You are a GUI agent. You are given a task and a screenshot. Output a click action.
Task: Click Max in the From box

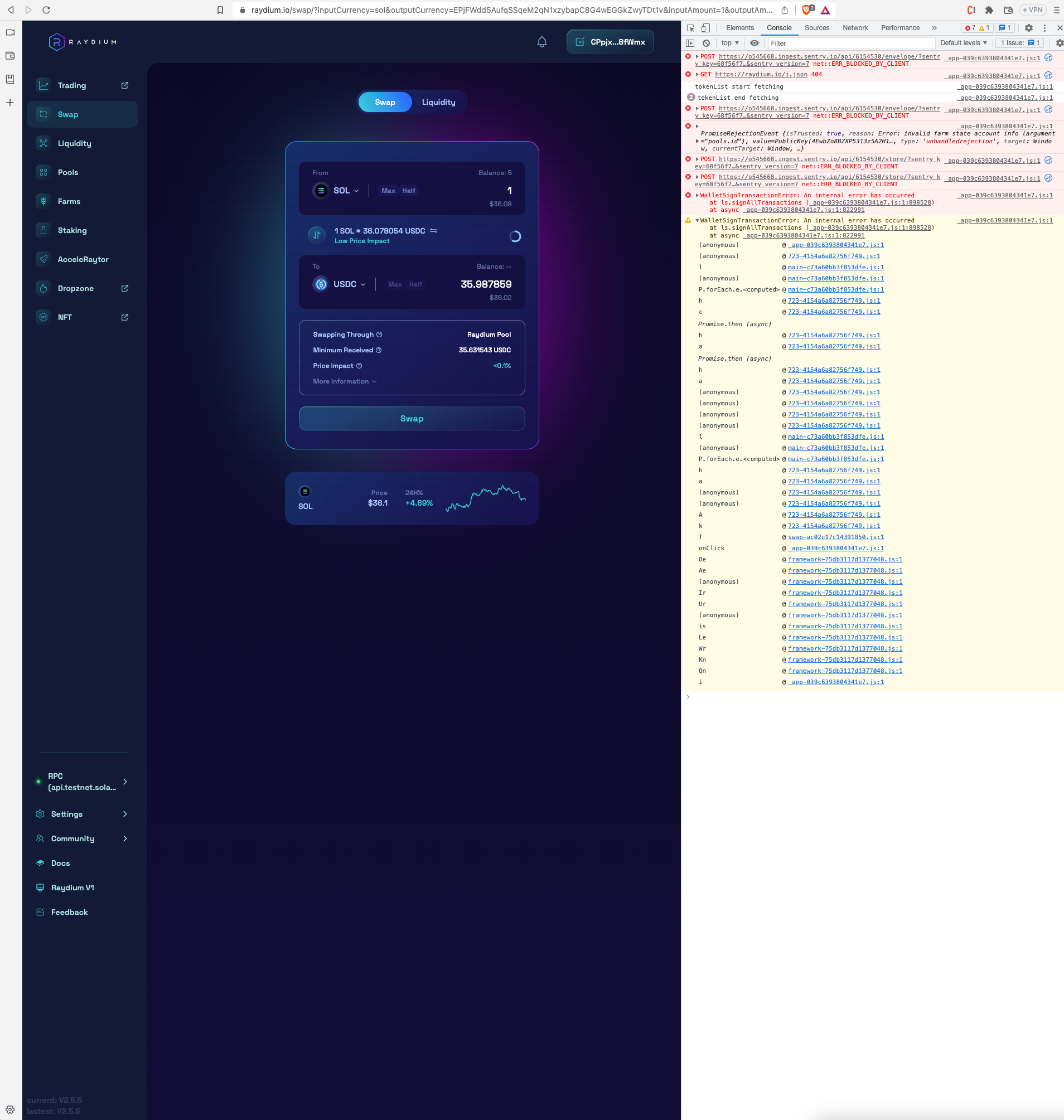[389, 191]
